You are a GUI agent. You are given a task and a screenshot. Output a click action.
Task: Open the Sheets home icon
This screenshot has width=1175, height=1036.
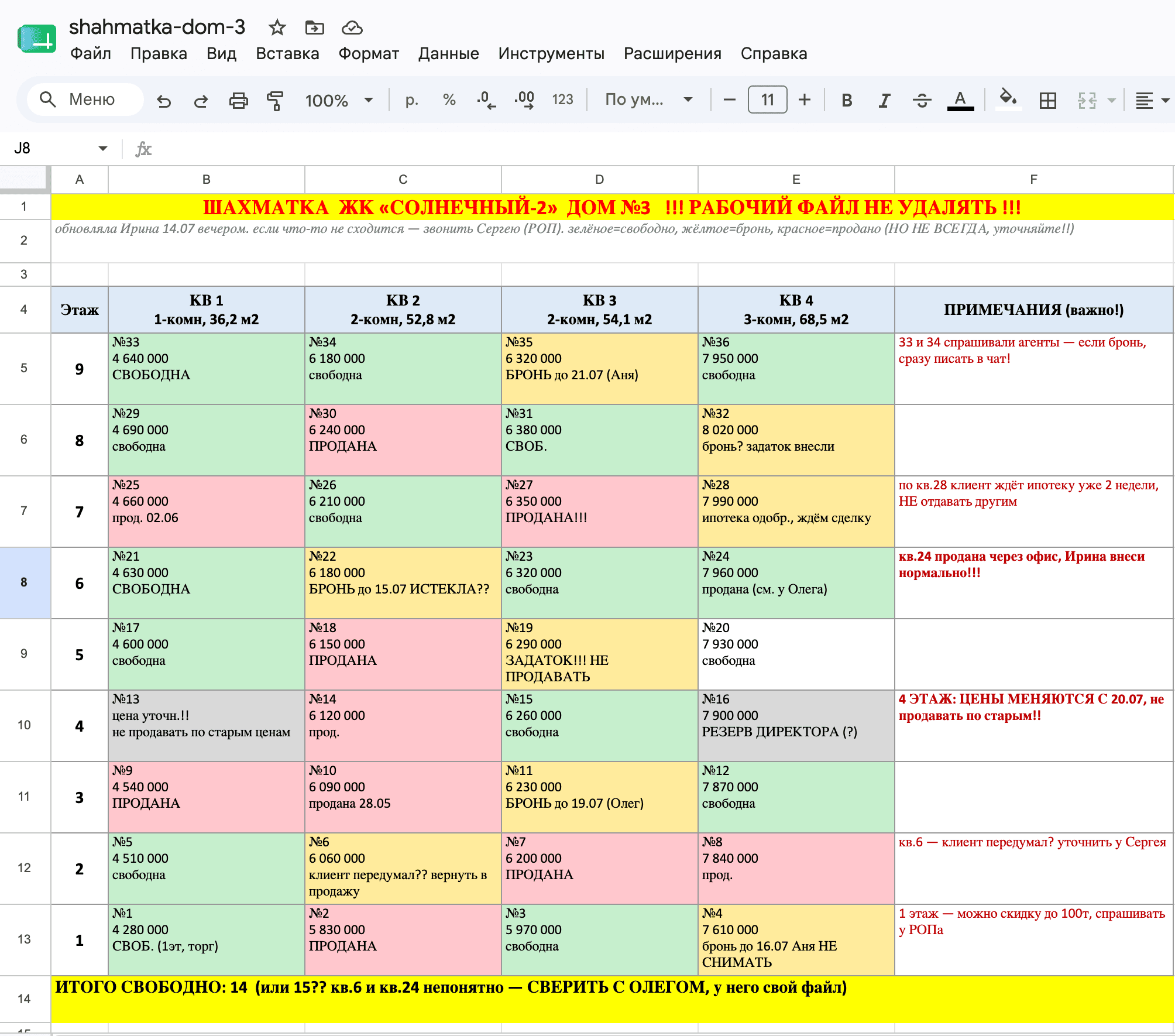click(x=37, y=39)
